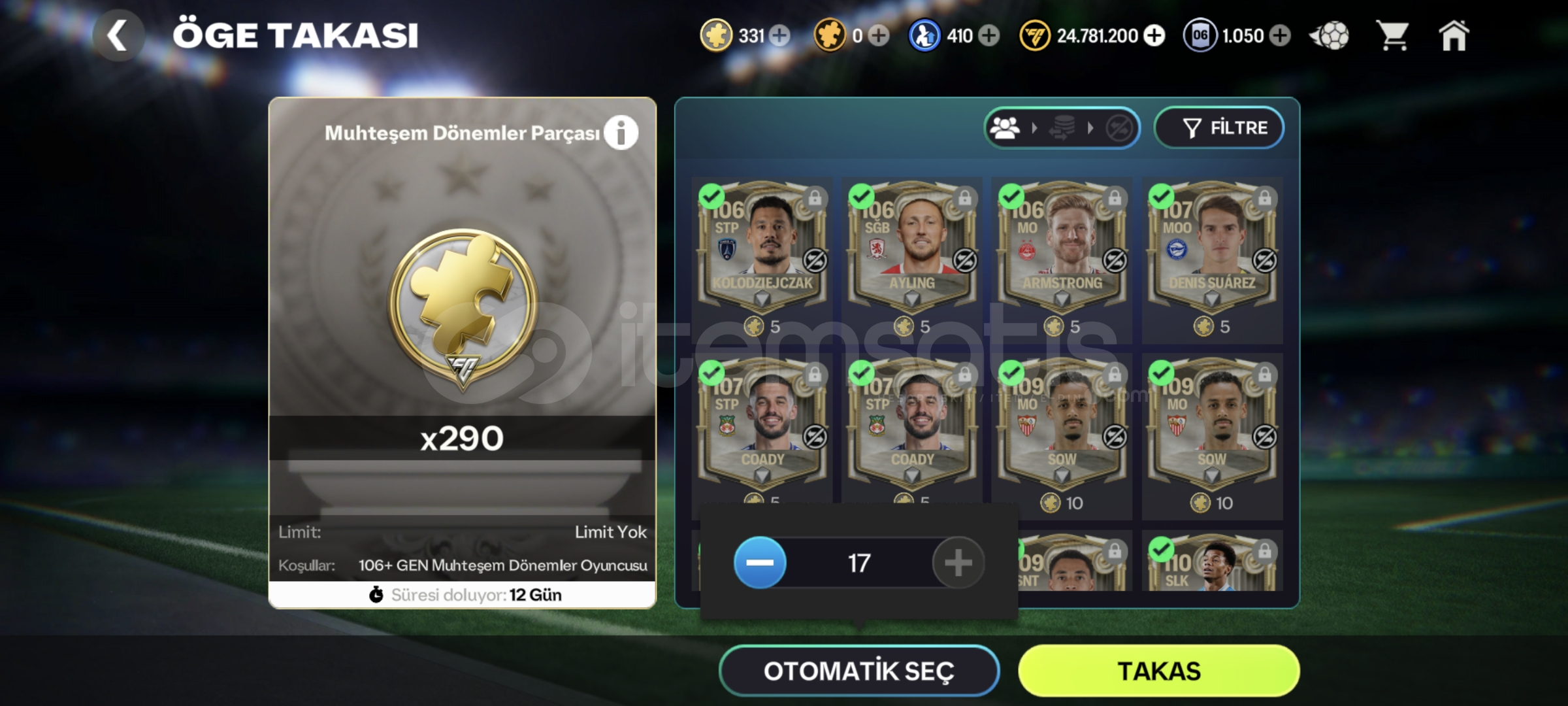The height and width of the screenshot is (706, 1568).
Task: Expand the player sort order selector
Action: click(x=1062, y=127)
